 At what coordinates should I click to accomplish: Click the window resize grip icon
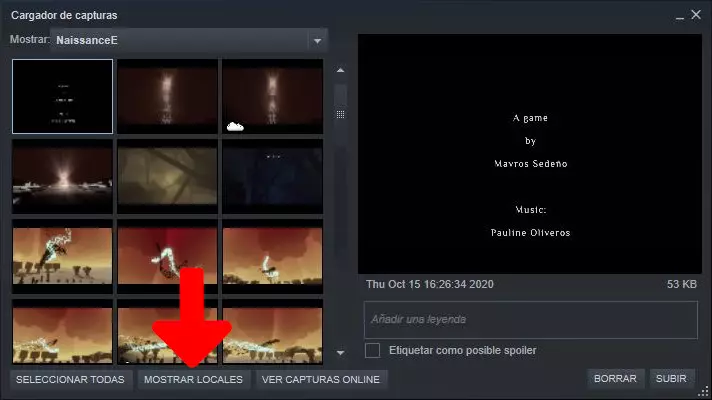pos(703,391)
